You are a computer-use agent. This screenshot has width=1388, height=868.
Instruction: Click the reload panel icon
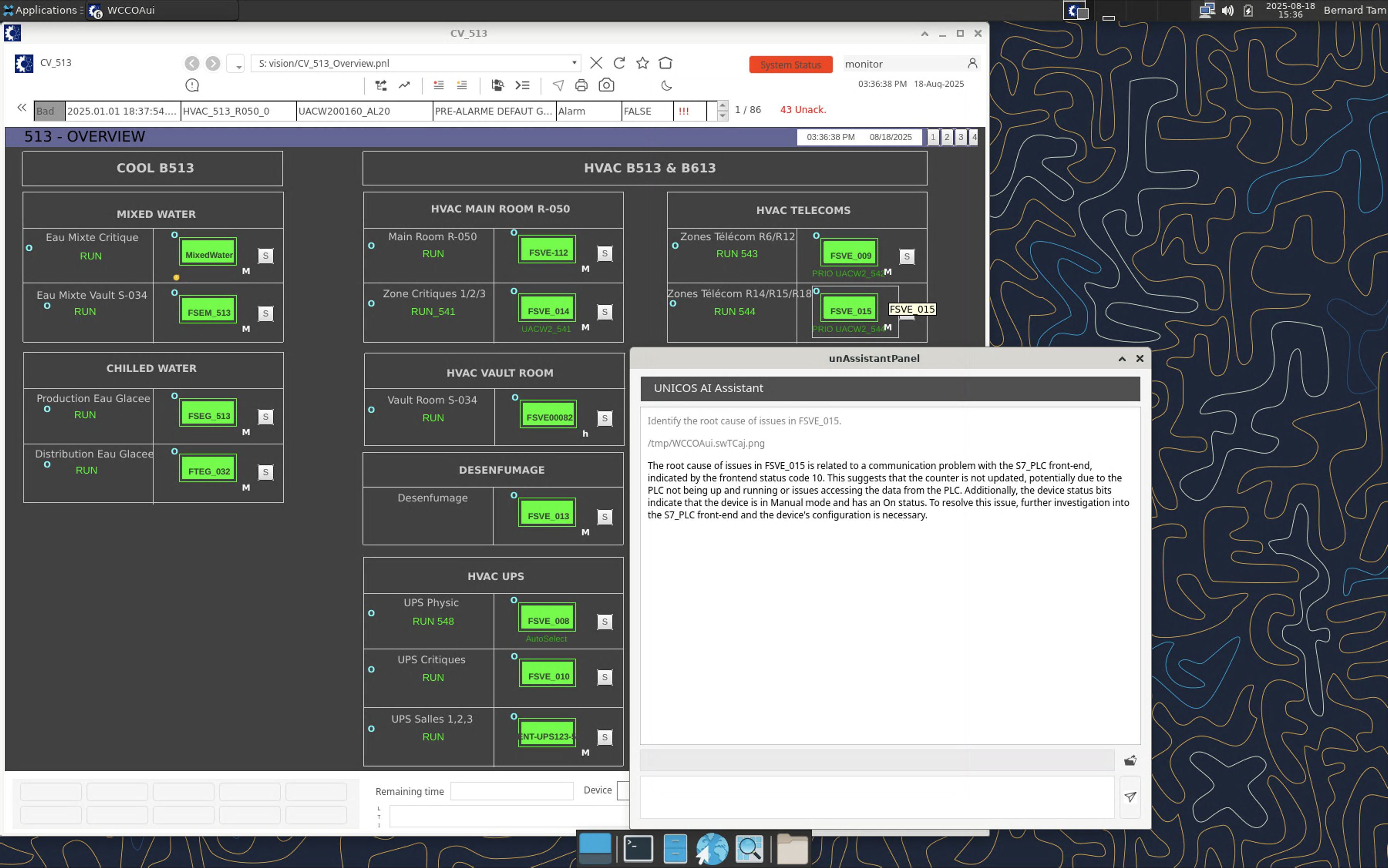[619, 63]
